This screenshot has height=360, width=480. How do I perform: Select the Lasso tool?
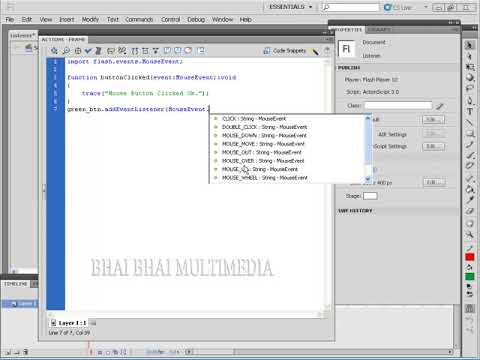click(470, 88)
